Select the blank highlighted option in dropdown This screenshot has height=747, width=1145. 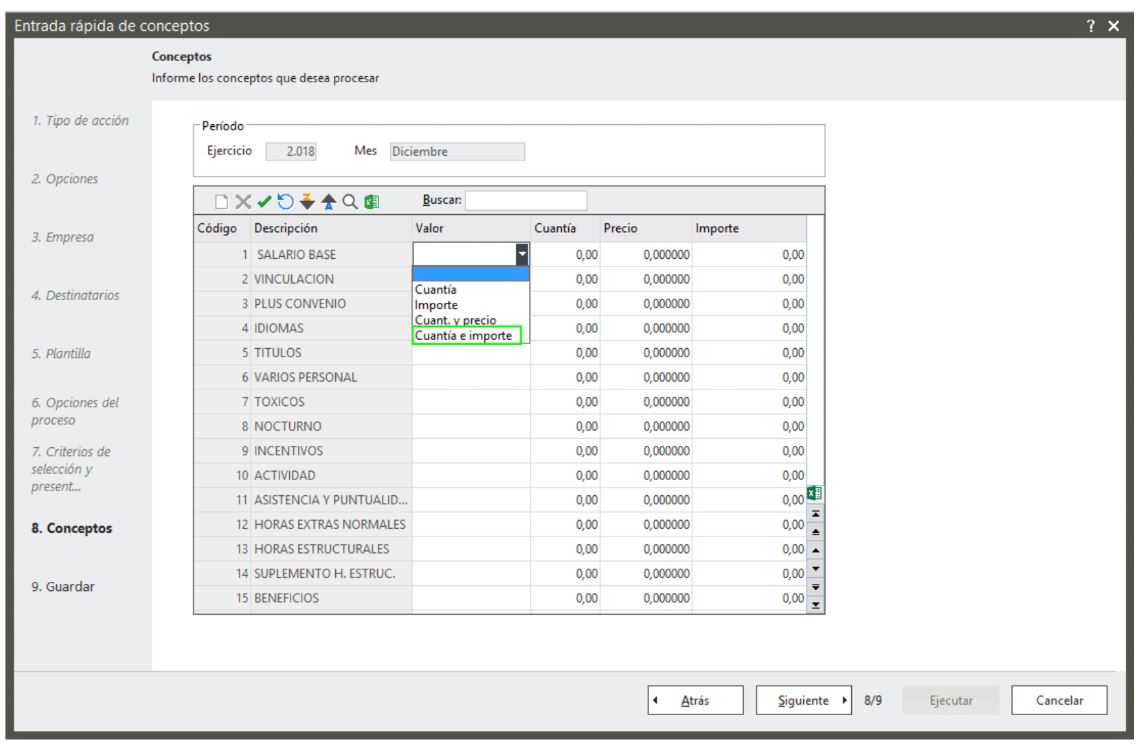point(470,274)
